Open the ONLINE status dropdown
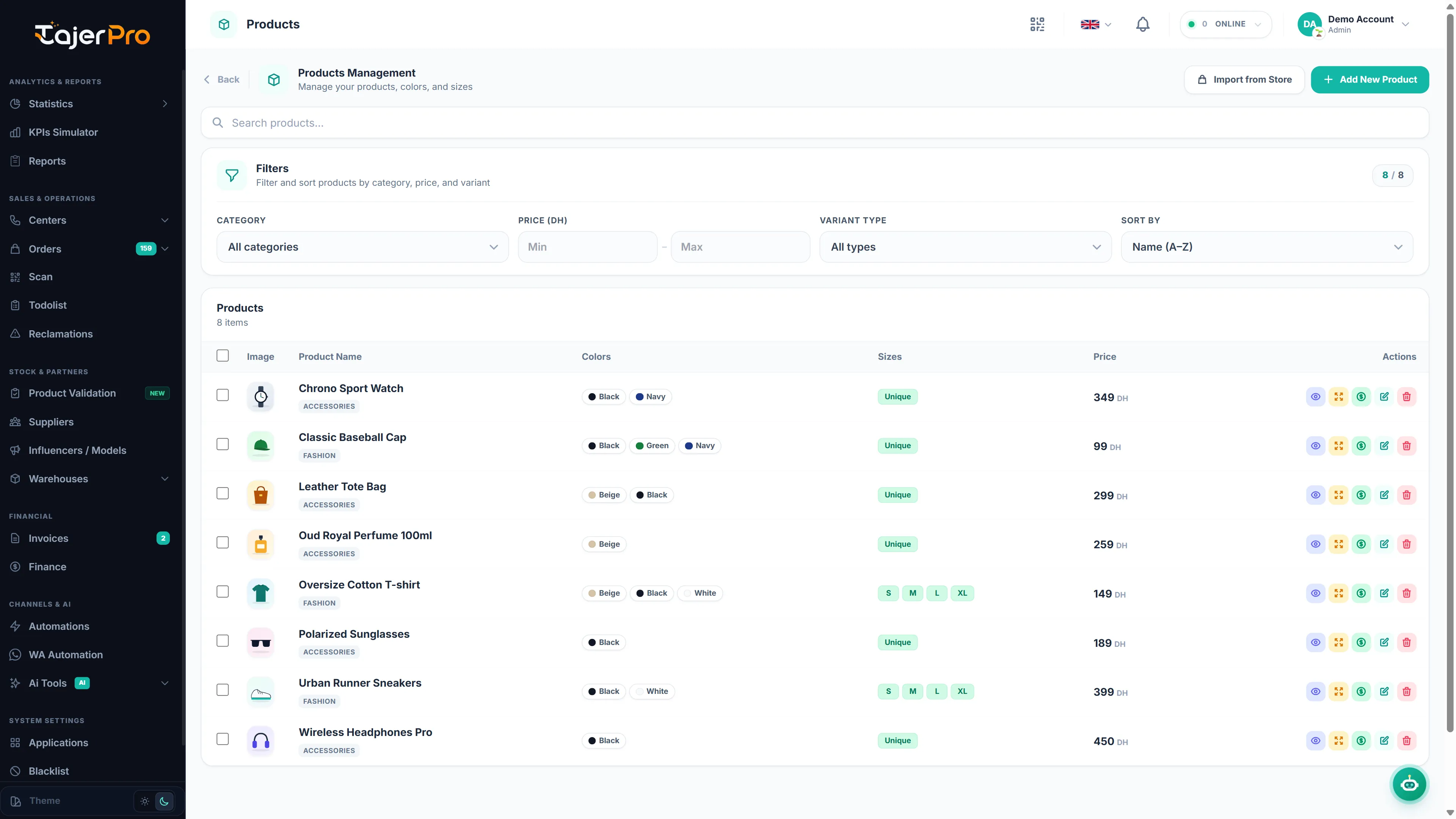The height and width of the screenshot is (819, 1456). pyautogui.click(x=1225, y=24)
